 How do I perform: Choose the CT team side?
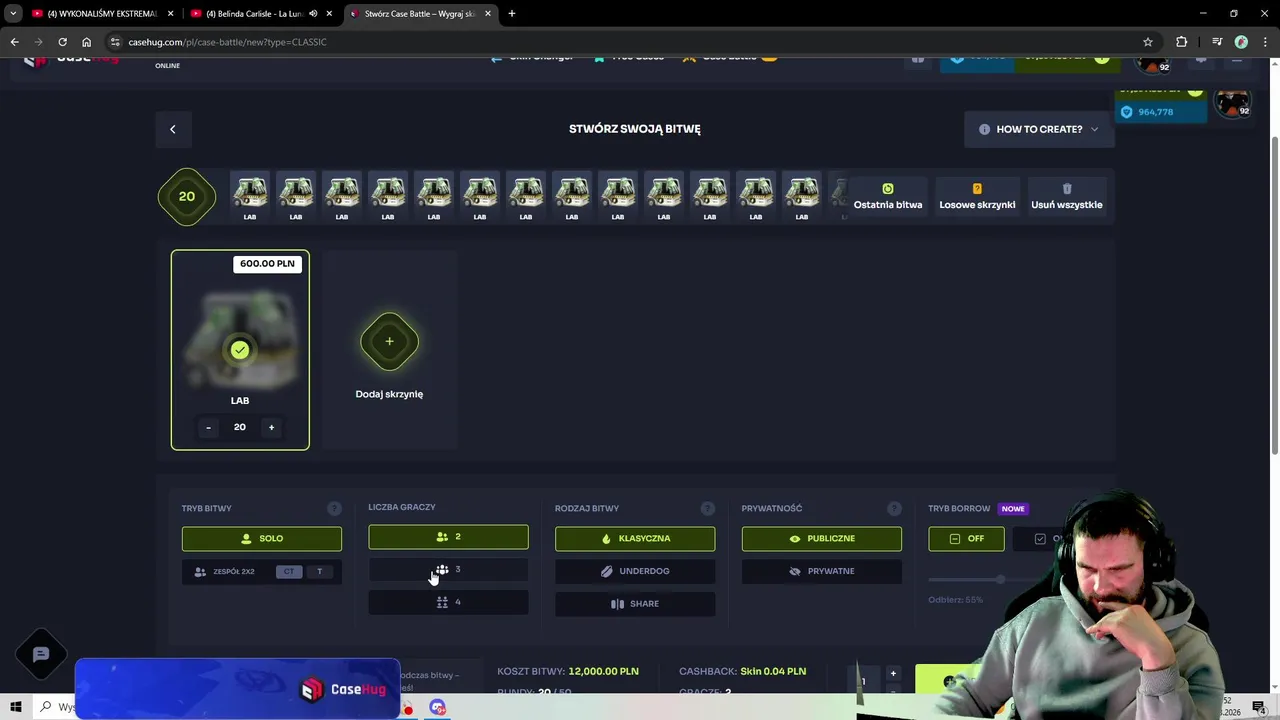click(x=289, y=572)
